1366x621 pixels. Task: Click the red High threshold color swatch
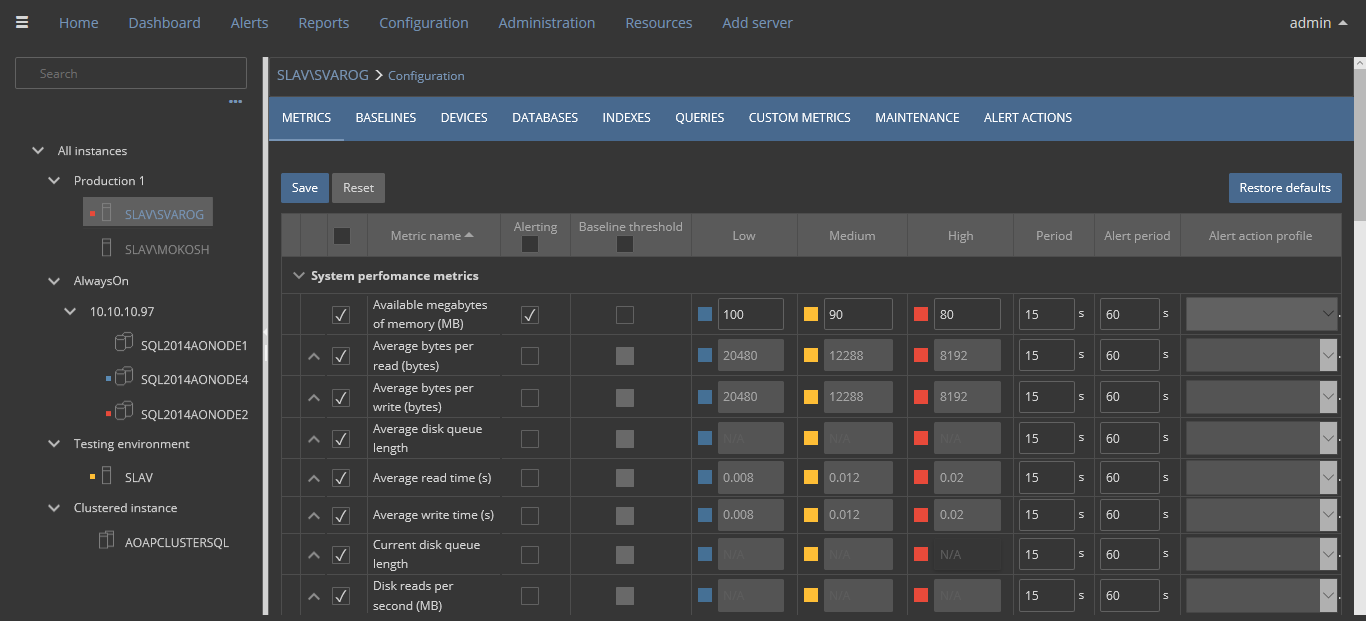(920, 314)
